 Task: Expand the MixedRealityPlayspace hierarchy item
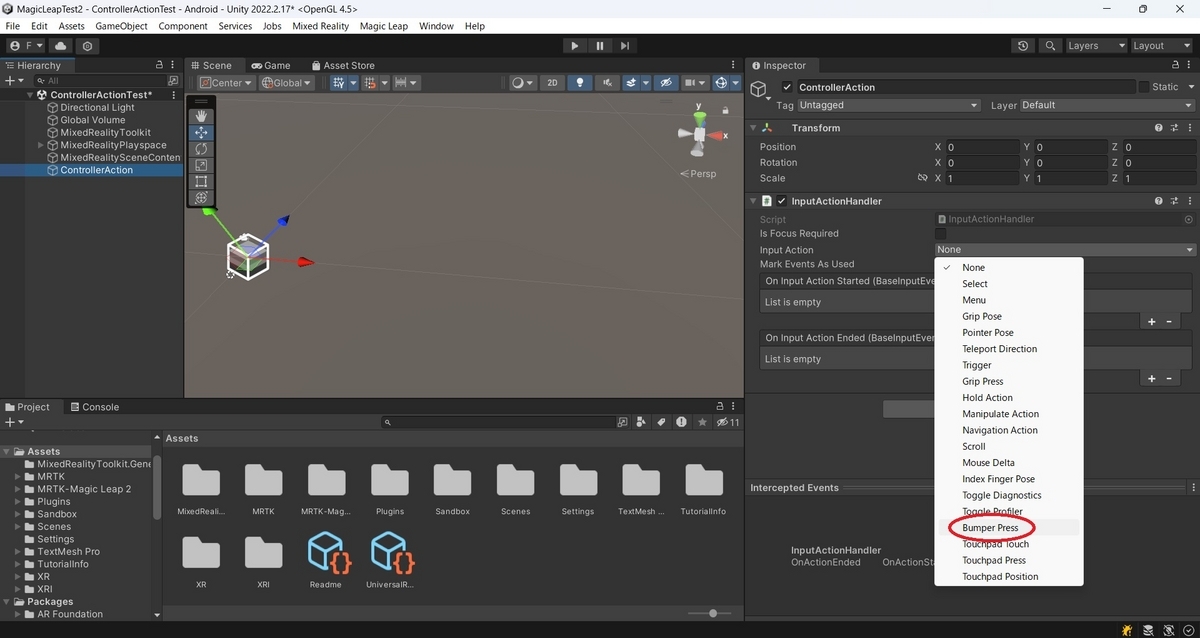point(41,145)
